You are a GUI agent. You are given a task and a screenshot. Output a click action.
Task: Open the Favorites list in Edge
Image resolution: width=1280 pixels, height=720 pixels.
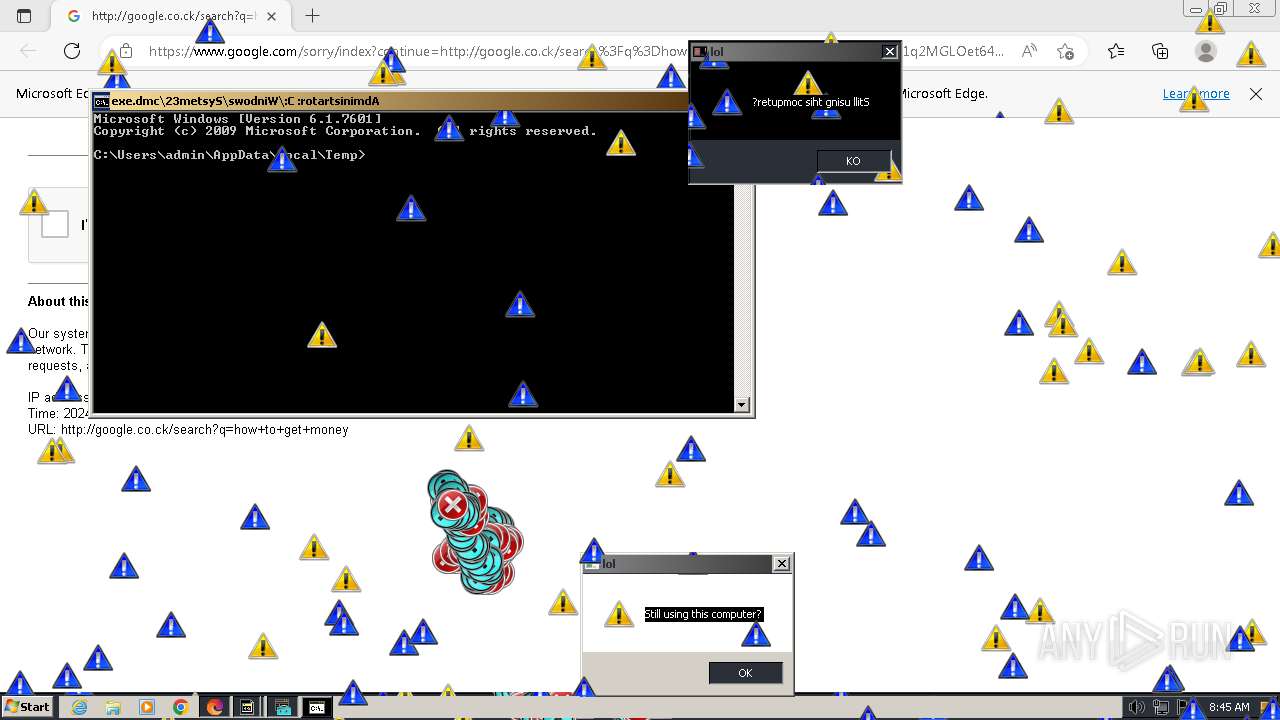[x=1116, y=51]
